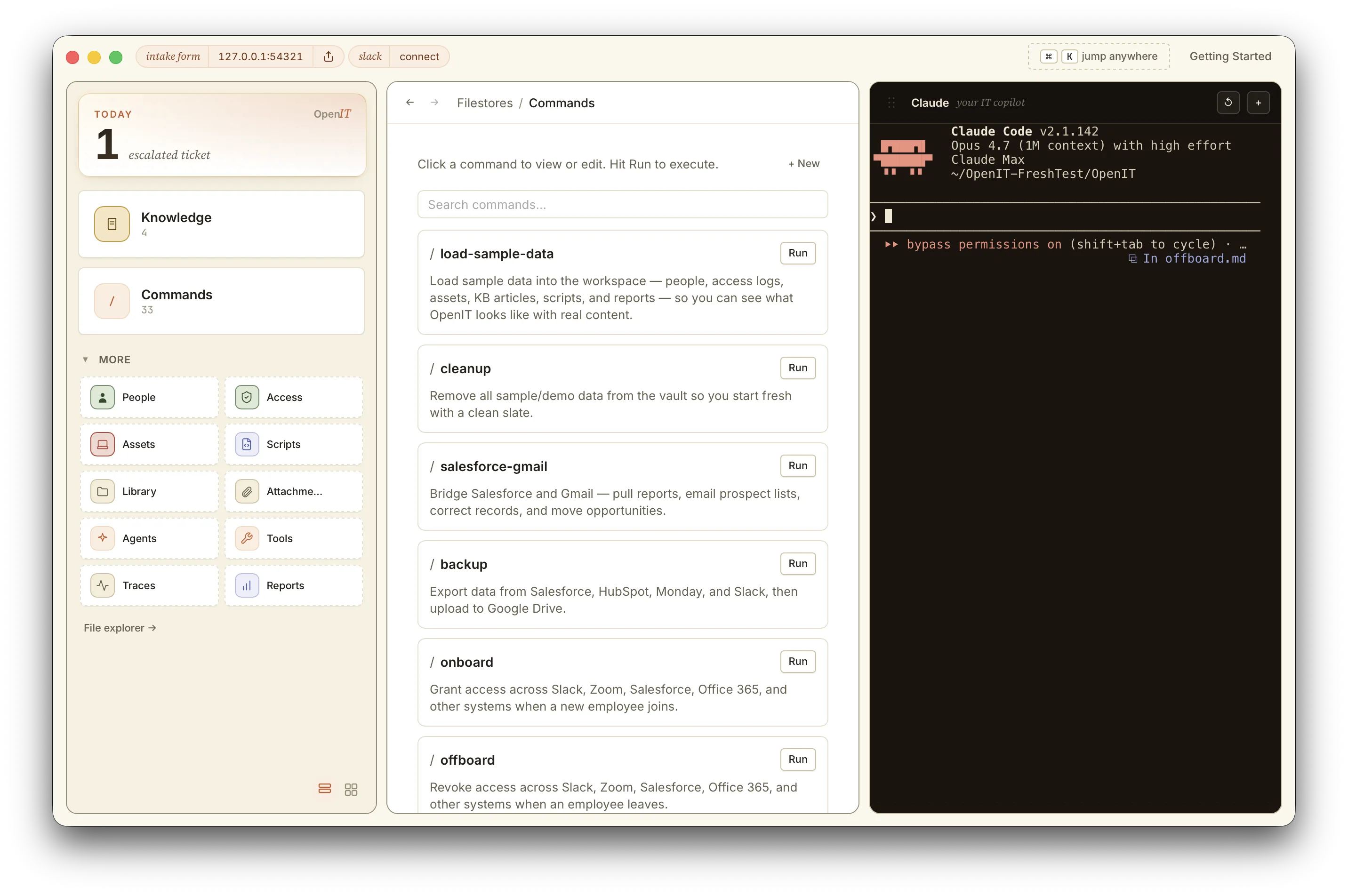Viewport: 1348px width, 896px height.
Task: Click the intake form tab
Action: [173, 56]
